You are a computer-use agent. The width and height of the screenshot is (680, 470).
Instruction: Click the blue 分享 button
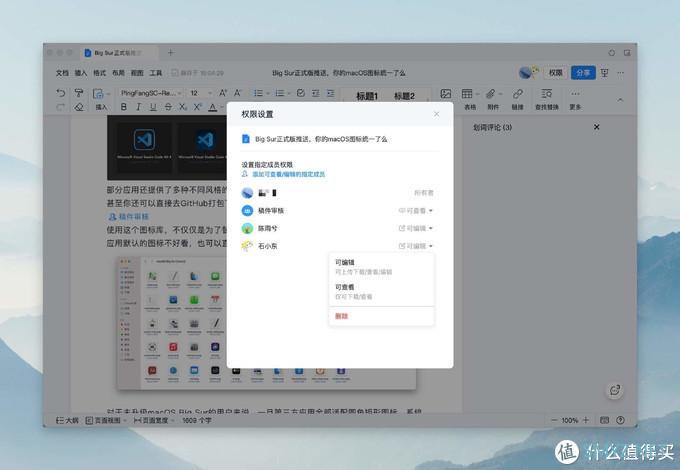point(583,73)
